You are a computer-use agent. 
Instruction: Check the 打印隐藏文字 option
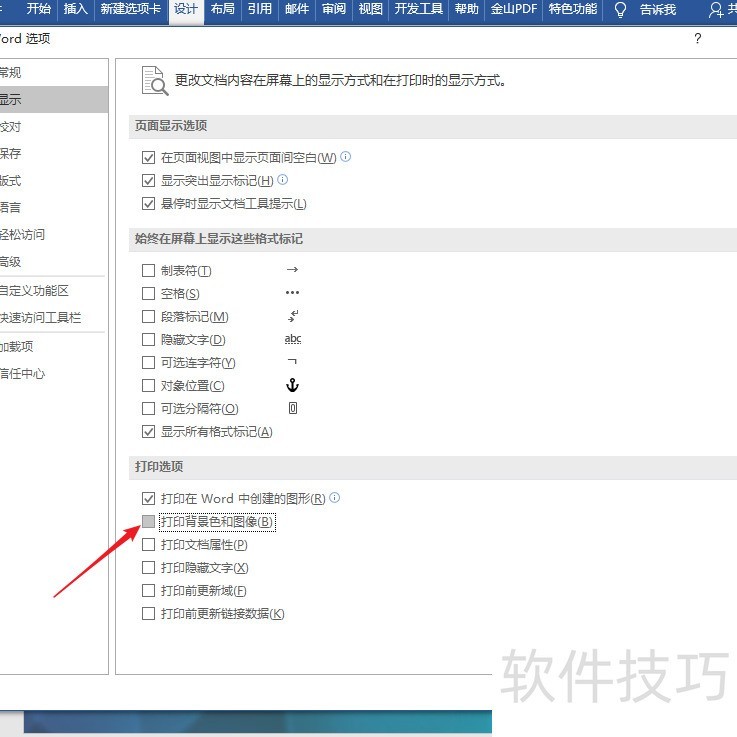pos(148,568)
